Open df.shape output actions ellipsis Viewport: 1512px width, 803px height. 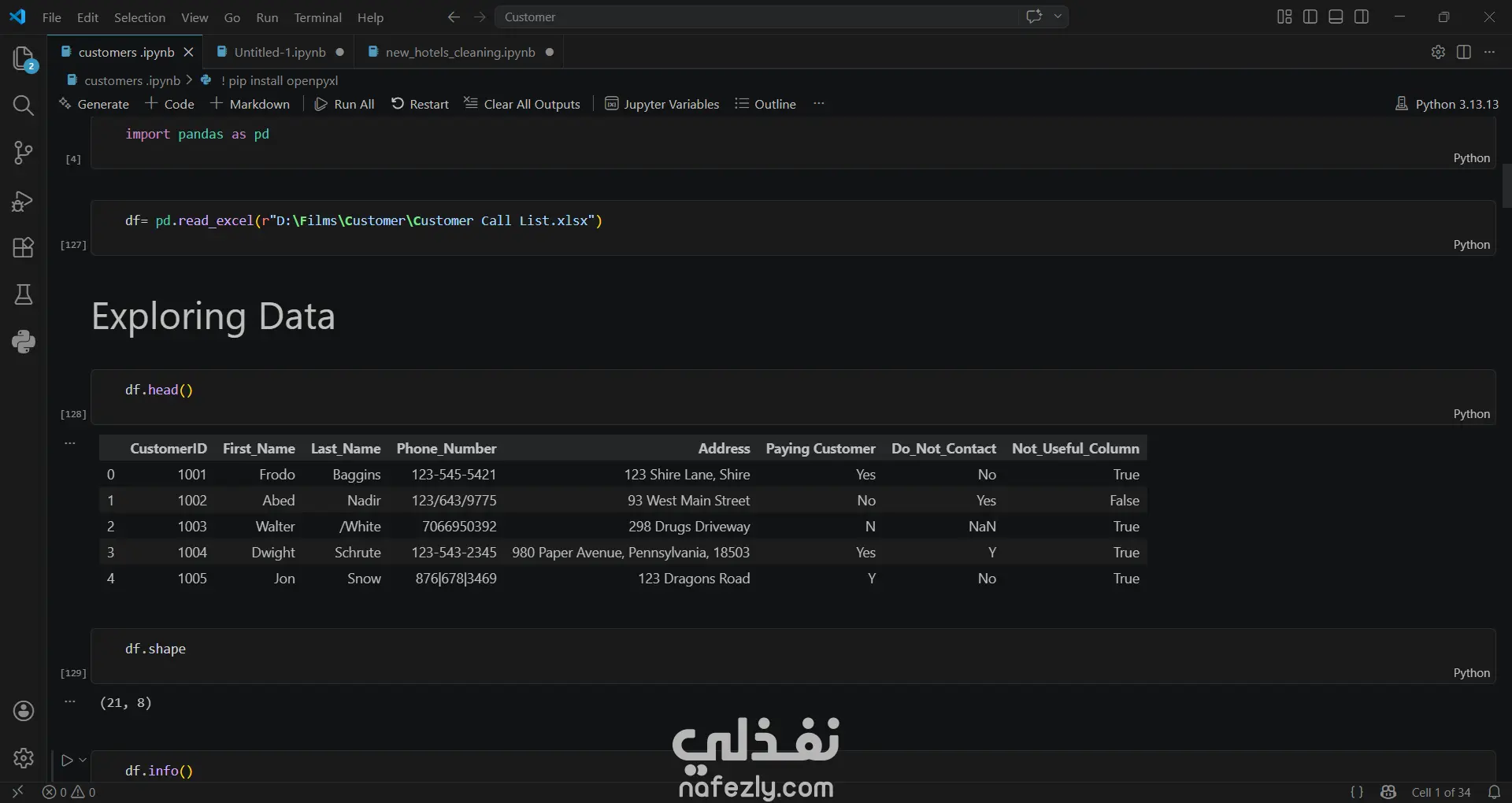[x=70, y=701]
